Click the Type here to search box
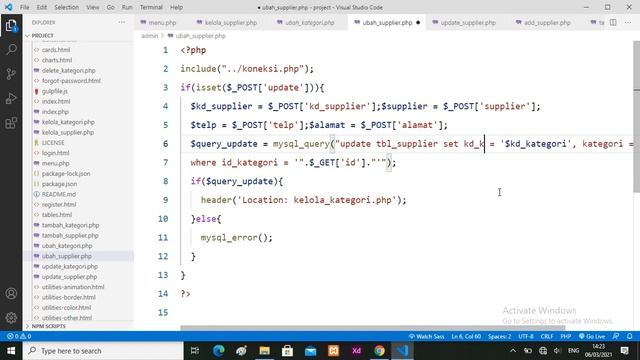The image size is (640, 360). coord(103,351)
